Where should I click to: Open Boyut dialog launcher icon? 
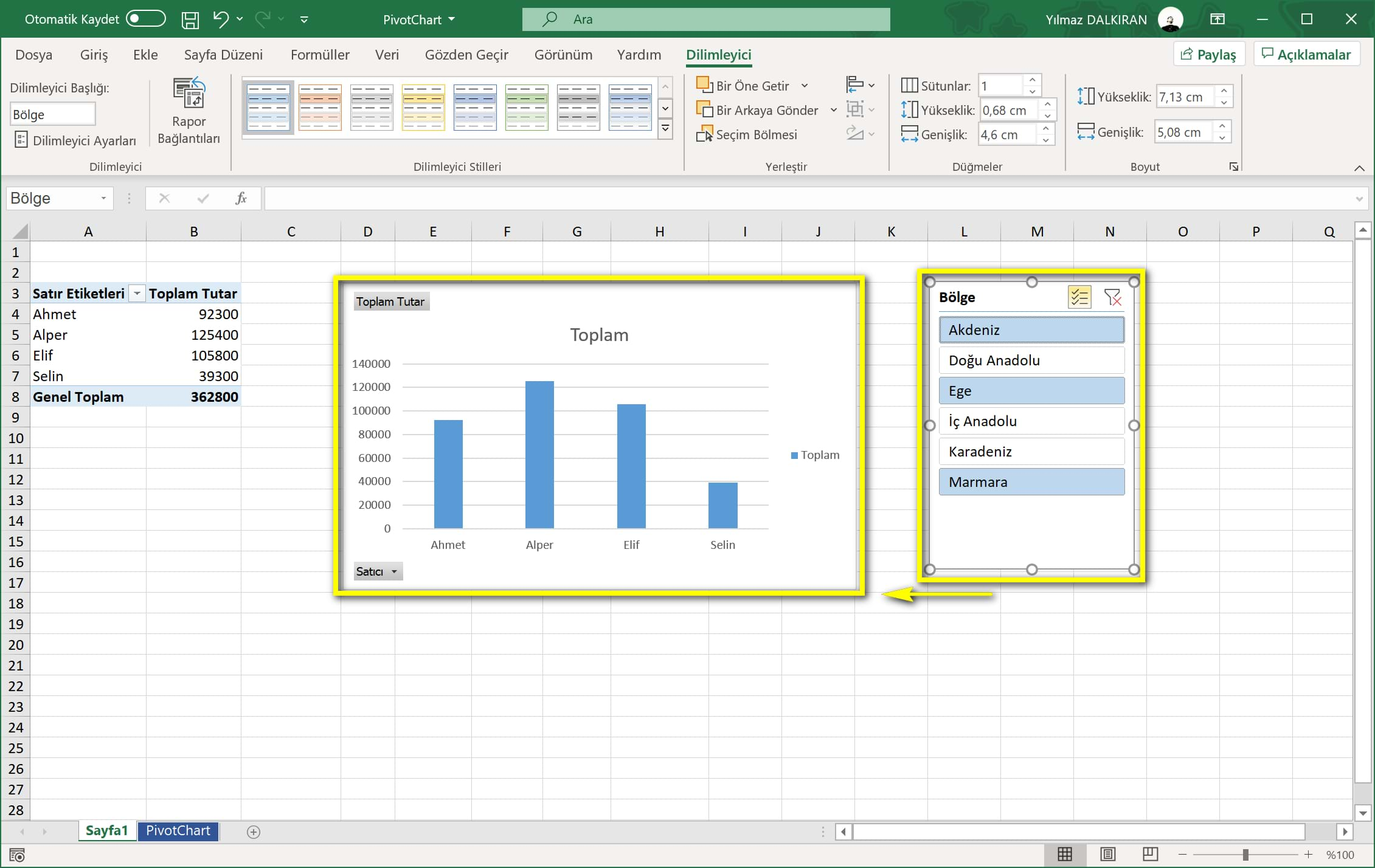pos(1233,167)
